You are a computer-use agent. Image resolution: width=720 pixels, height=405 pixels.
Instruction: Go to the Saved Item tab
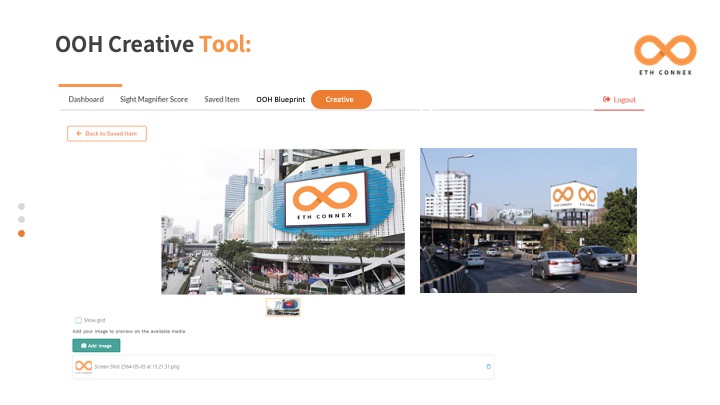[x=222, y=100]
